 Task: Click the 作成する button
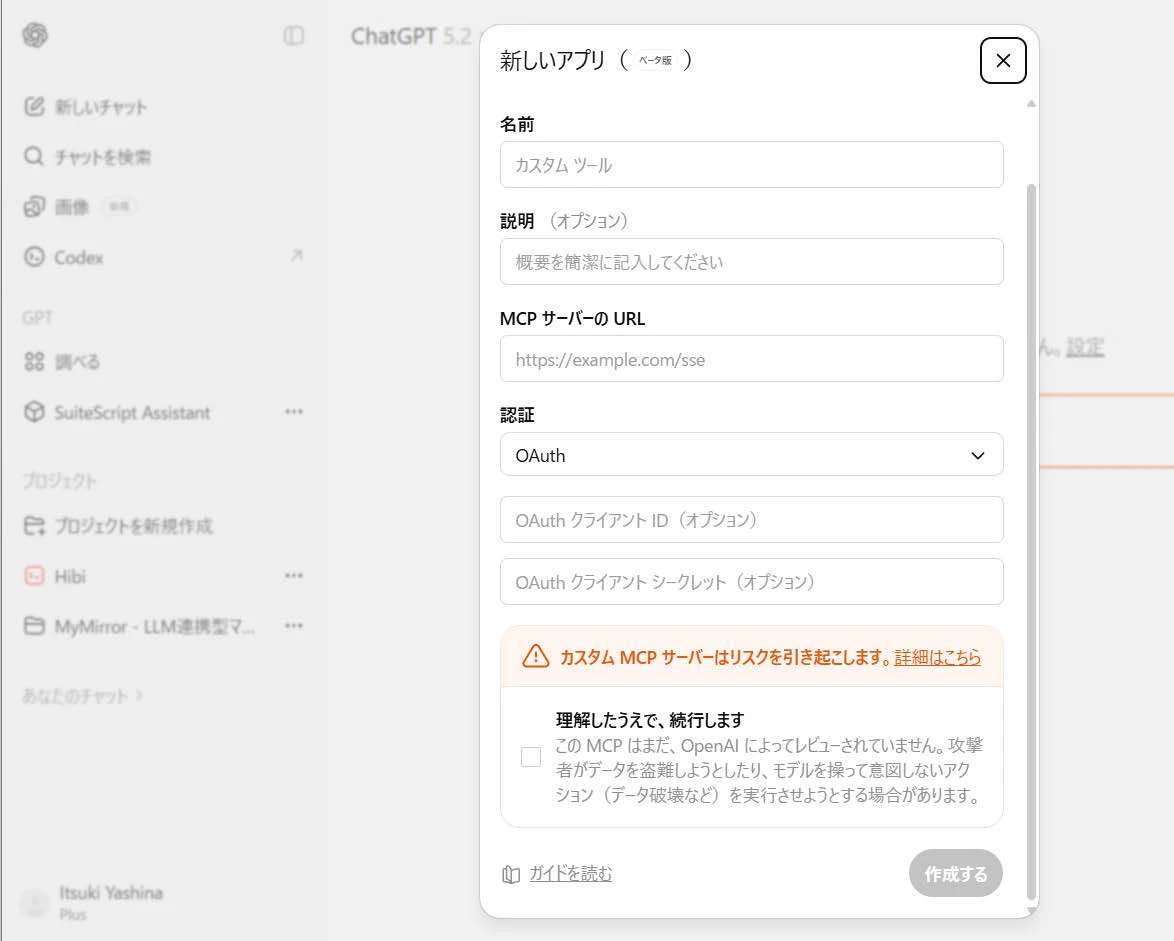coord(955,874)
